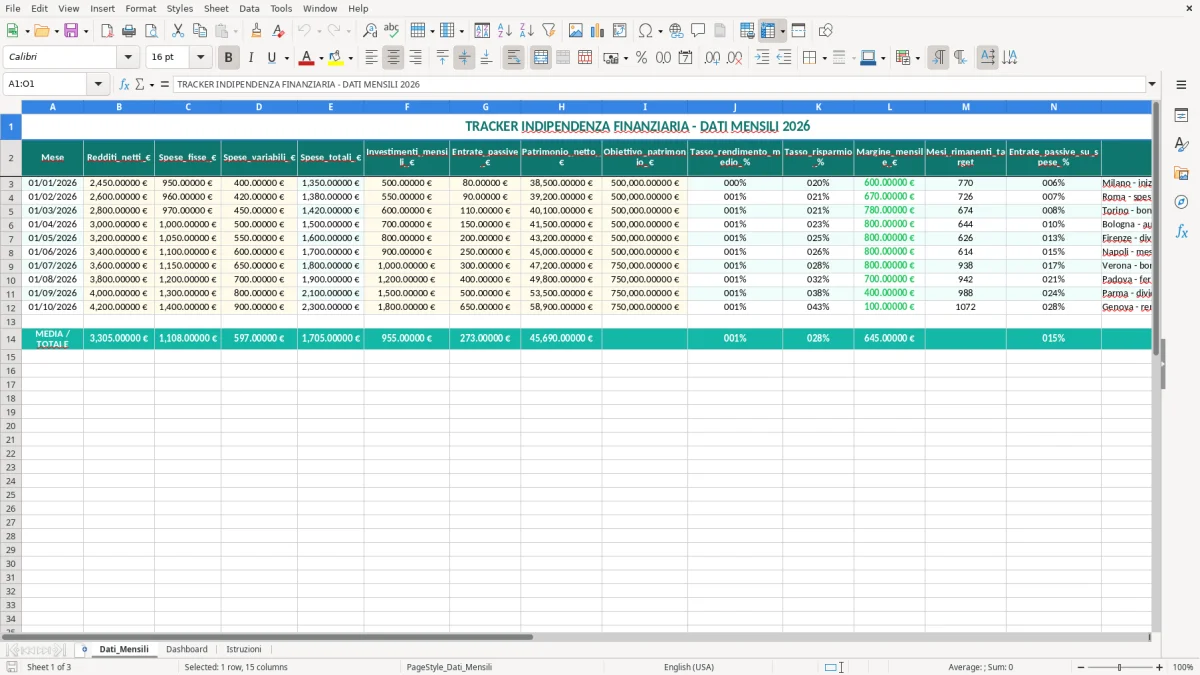Open the Borders dropdown arrow
Viewport: 1200px width, 675px height.
tap(824, 58)
